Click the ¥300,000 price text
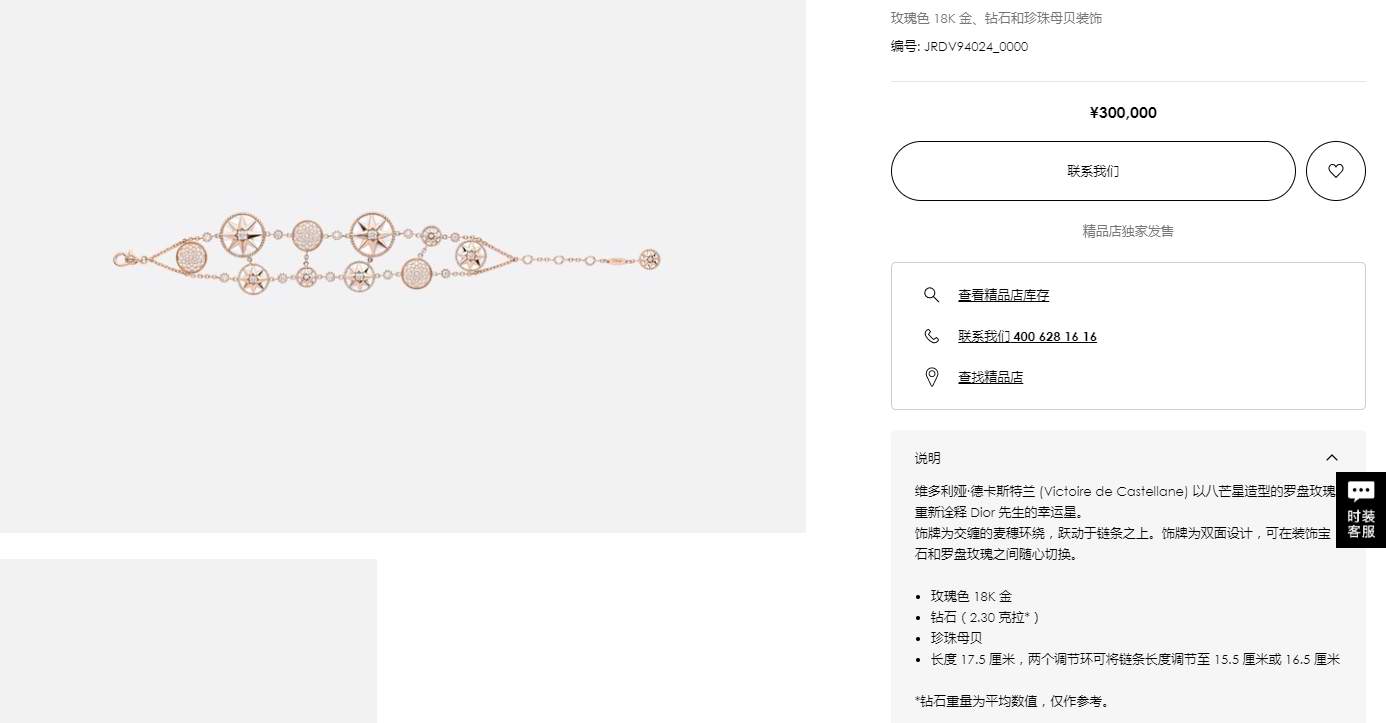Image resolution: width=1386 pixels, height=723 pixels. (x=1123, y=113)
